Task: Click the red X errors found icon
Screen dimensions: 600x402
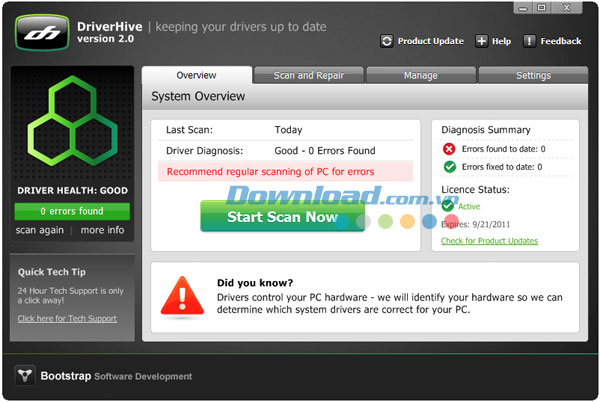Action: point(449,149)
